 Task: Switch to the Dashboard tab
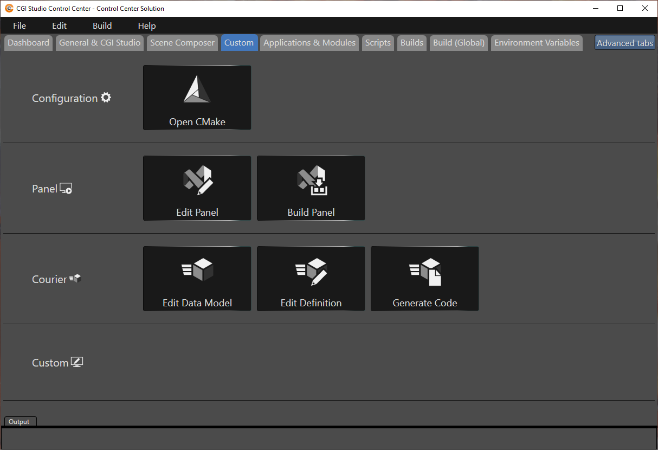coord(28,43)
